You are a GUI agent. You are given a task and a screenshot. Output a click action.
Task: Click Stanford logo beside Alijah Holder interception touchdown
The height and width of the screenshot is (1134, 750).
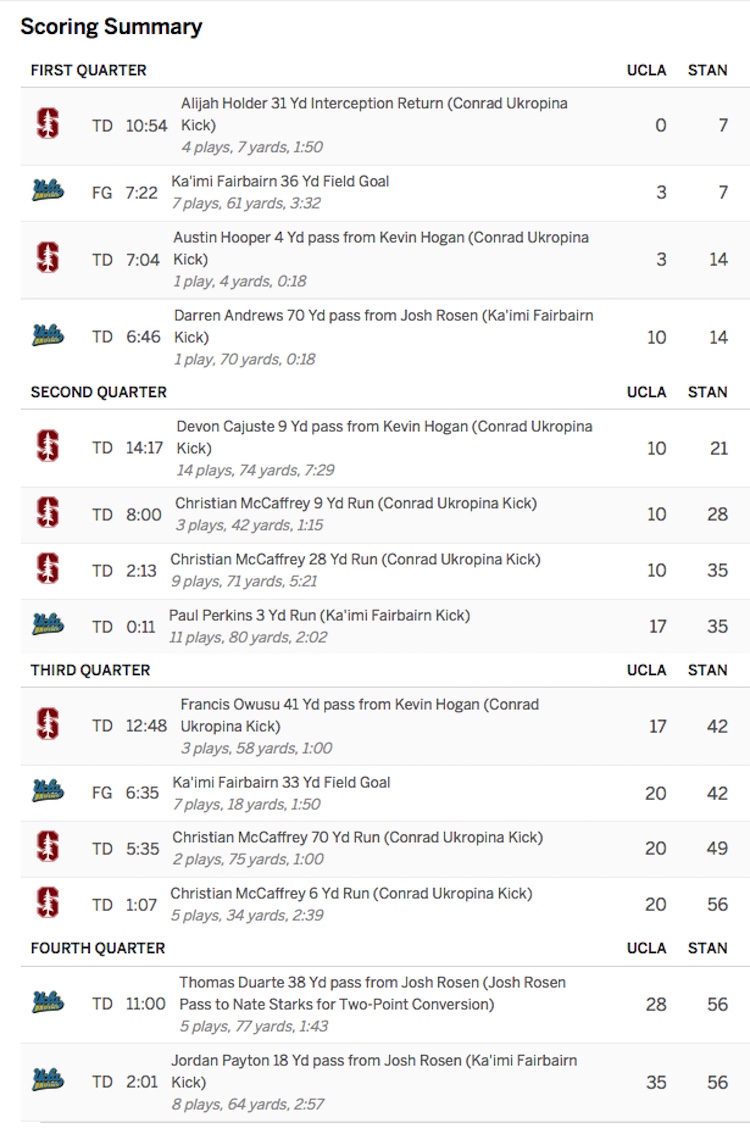point(48,123)
